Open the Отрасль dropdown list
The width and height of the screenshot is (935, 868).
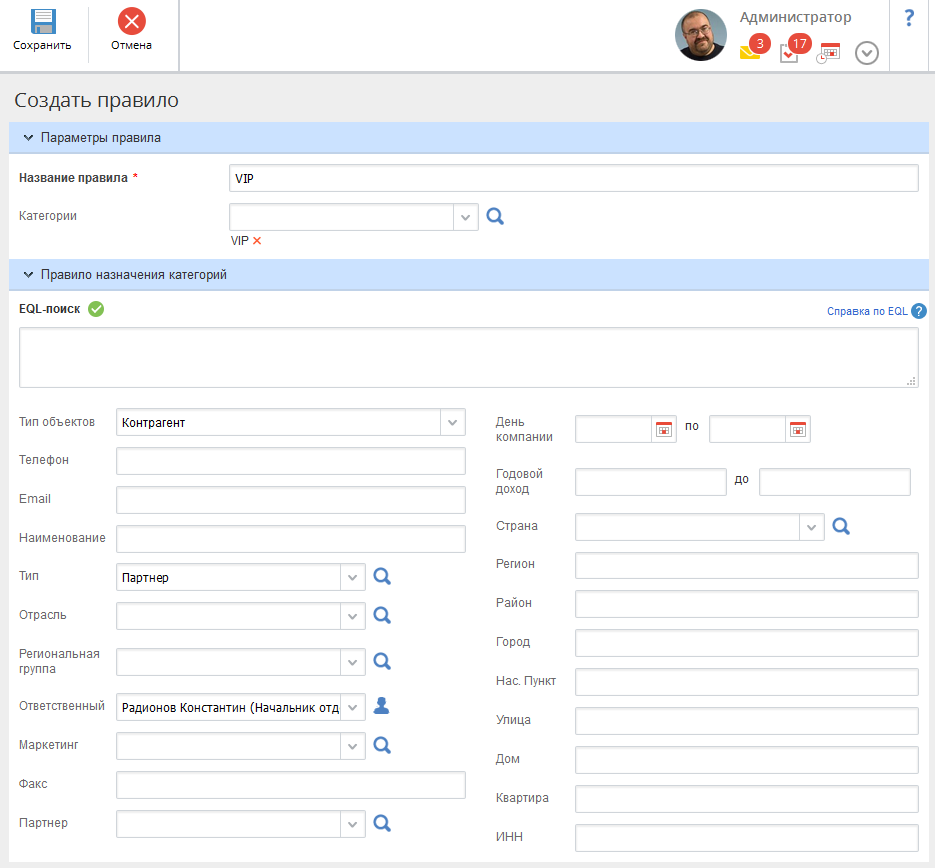click(352, 616)
